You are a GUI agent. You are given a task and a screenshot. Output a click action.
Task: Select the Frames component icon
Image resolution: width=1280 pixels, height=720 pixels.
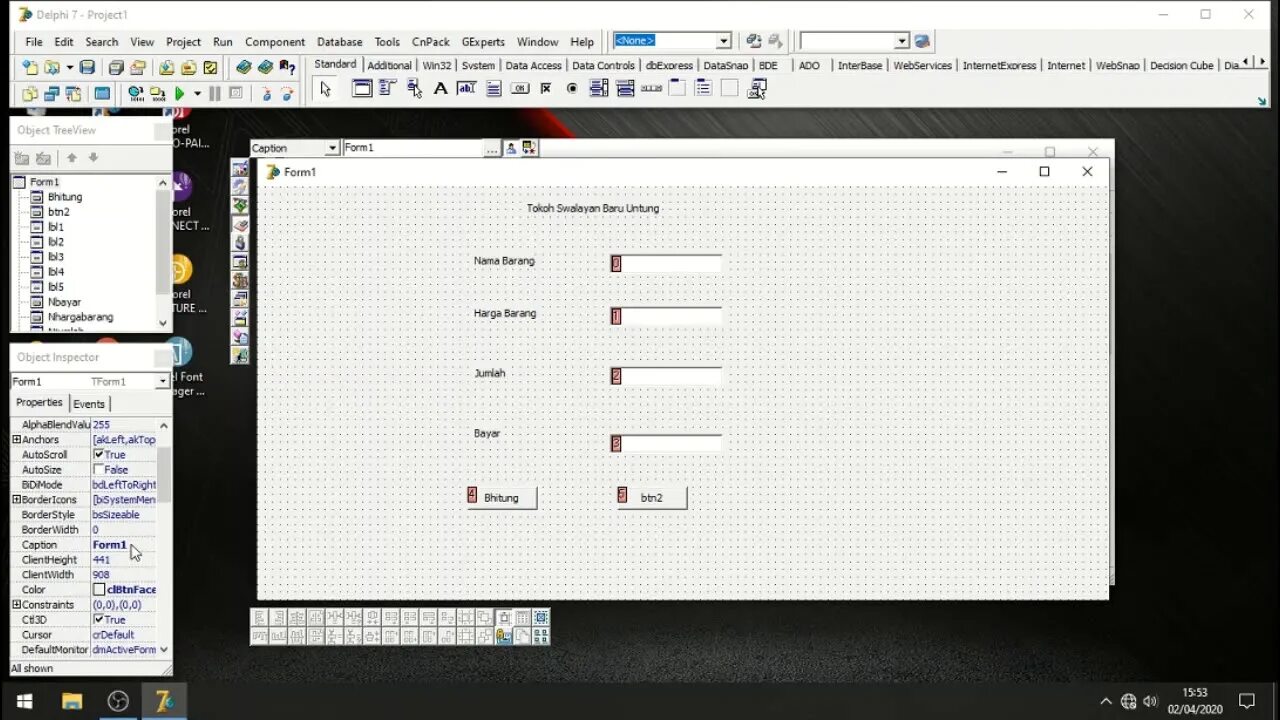362,89
